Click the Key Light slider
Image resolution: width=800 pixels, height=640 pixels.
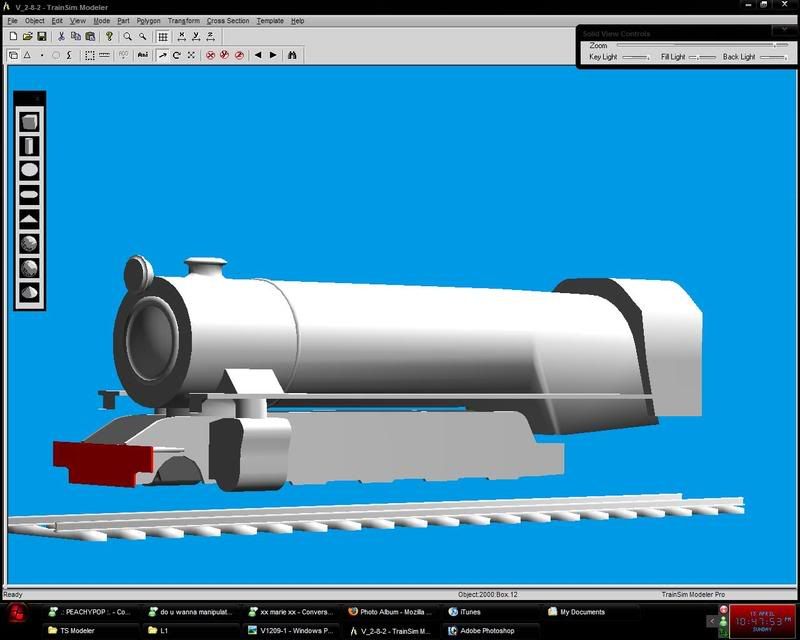coord(636,58)
